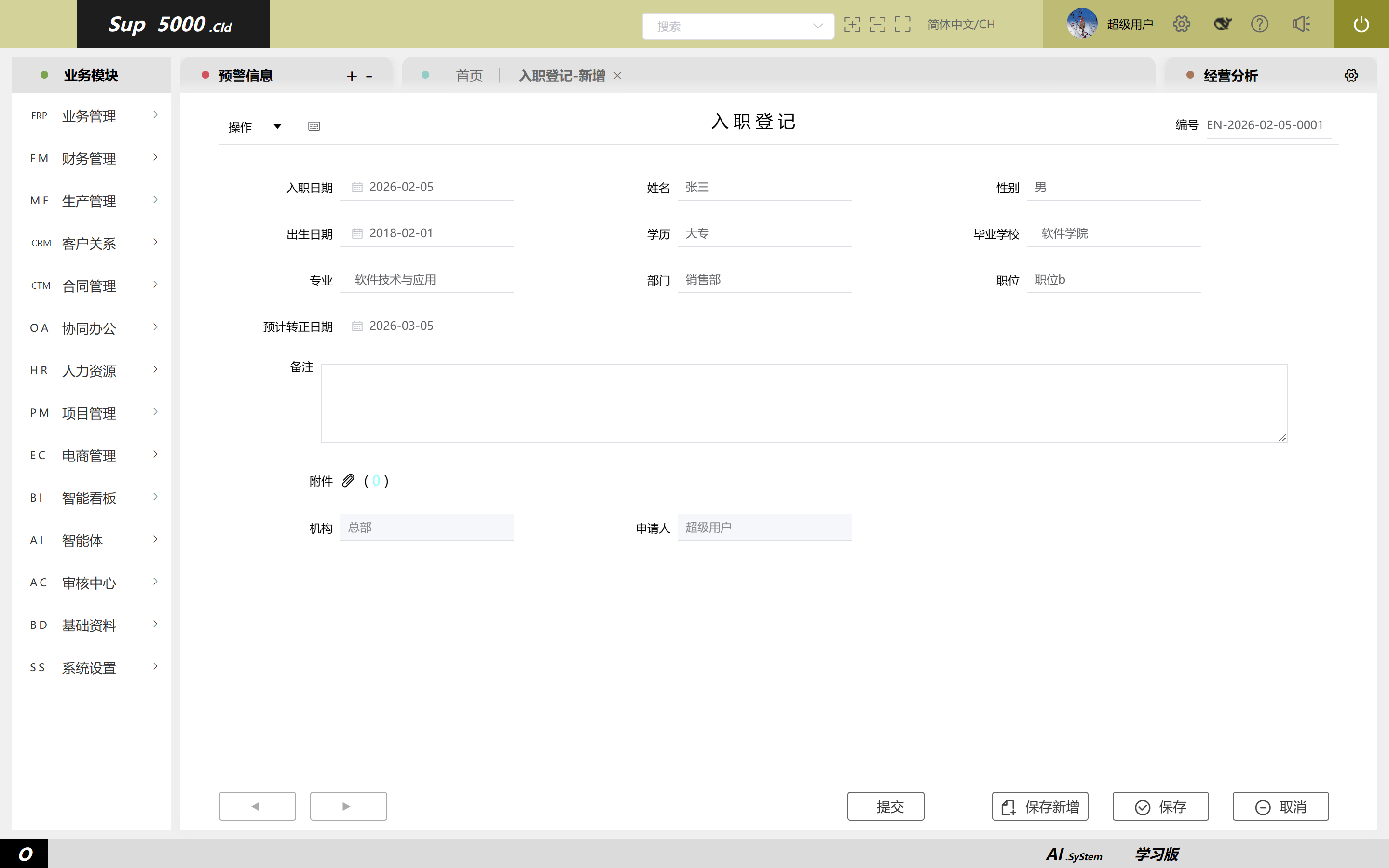Screen dimensions: 1389x868
Task: Click the Sup 5000 logo
Action: 173,24
